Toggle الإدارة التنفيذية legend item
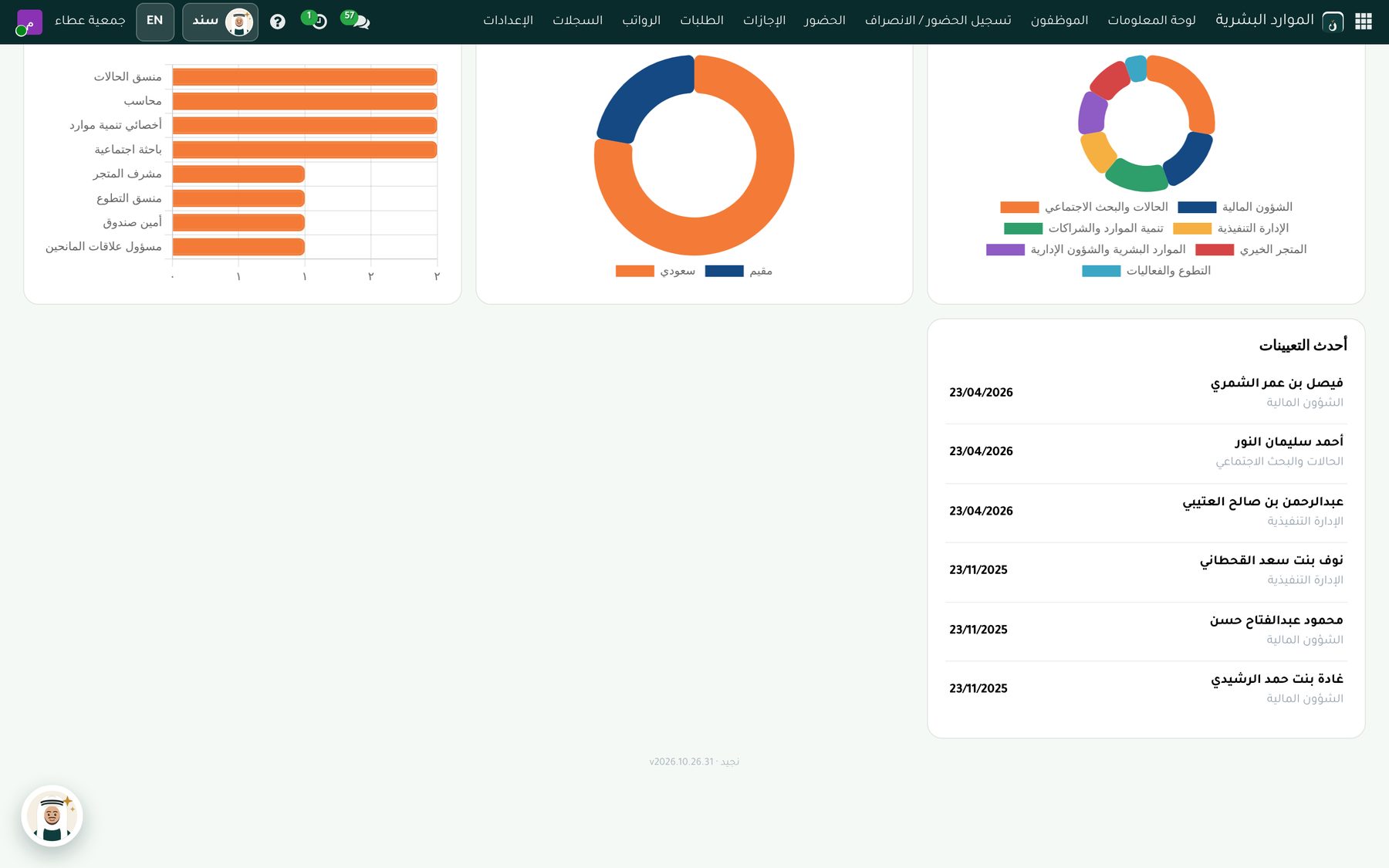The width and height of the screenshot is (1389, 868). [x=1231, y=228]
